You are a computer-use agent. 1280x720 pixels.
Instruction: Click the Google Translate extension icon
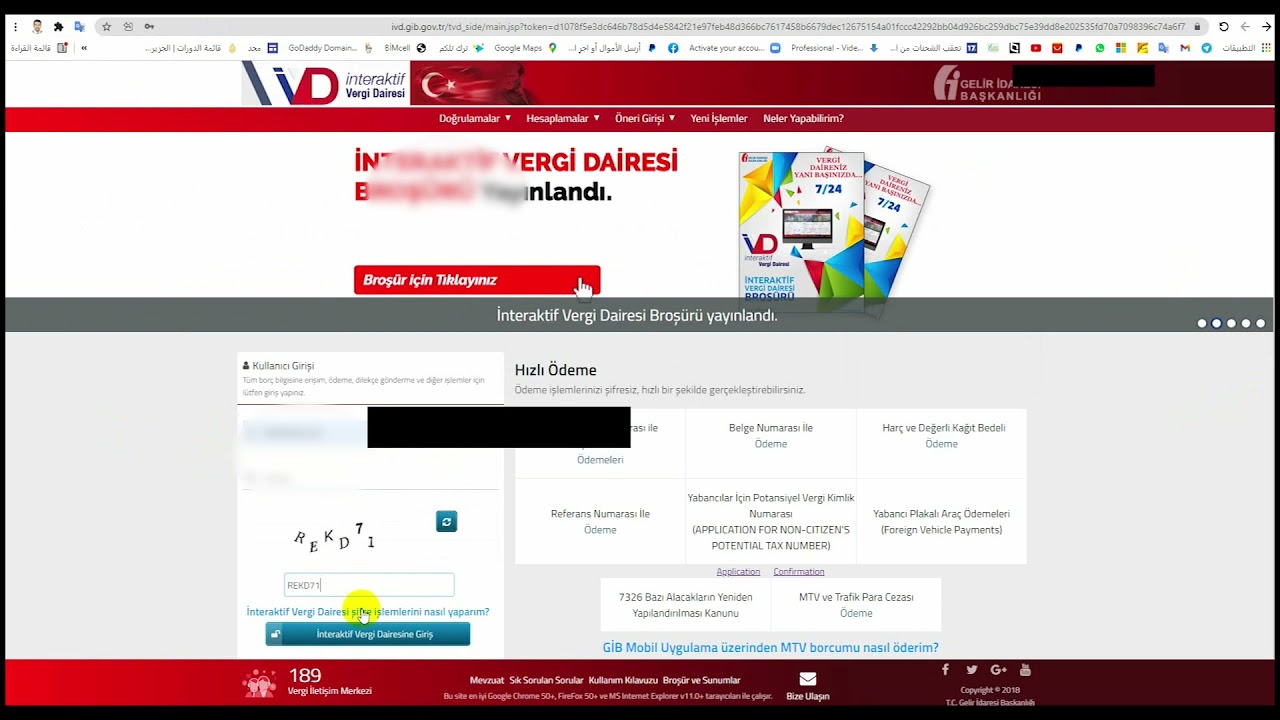click(x=79, y=27)
